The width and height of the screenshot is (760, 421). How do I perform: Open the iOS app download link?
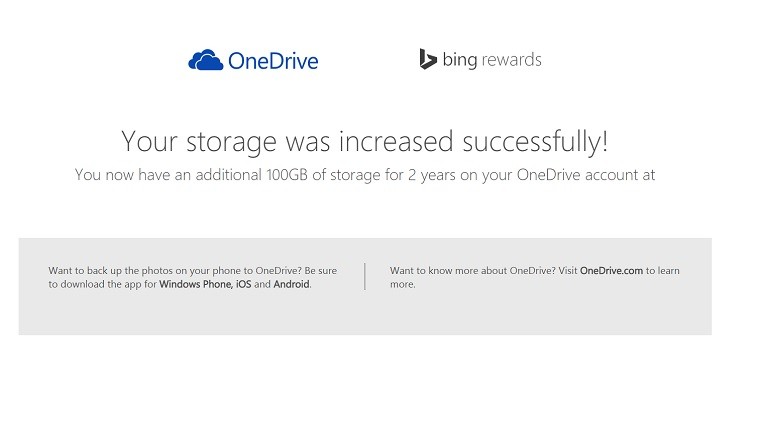tap(243, 284)
